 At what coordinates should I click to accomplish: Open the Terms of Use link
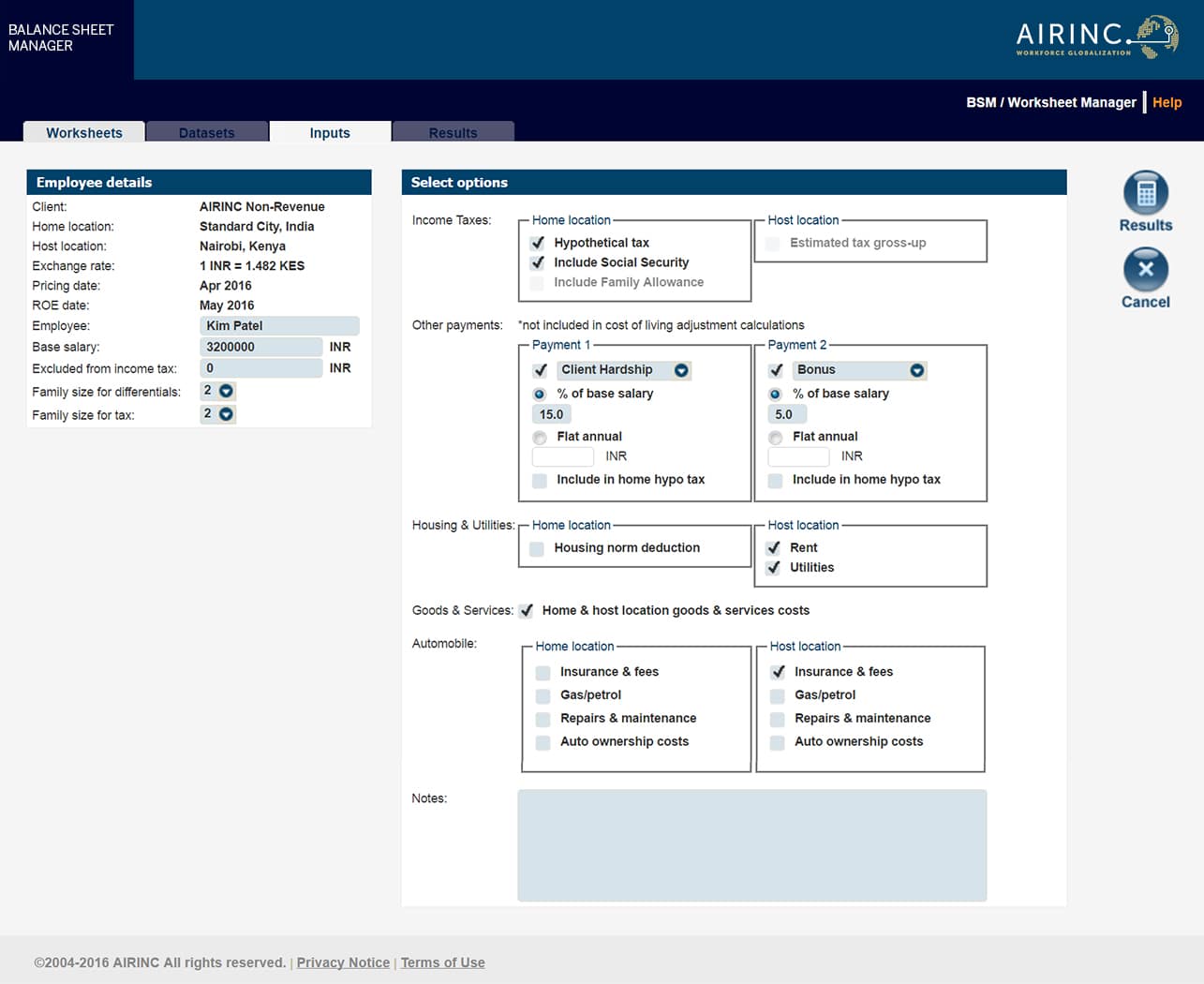tap(442, 962)
